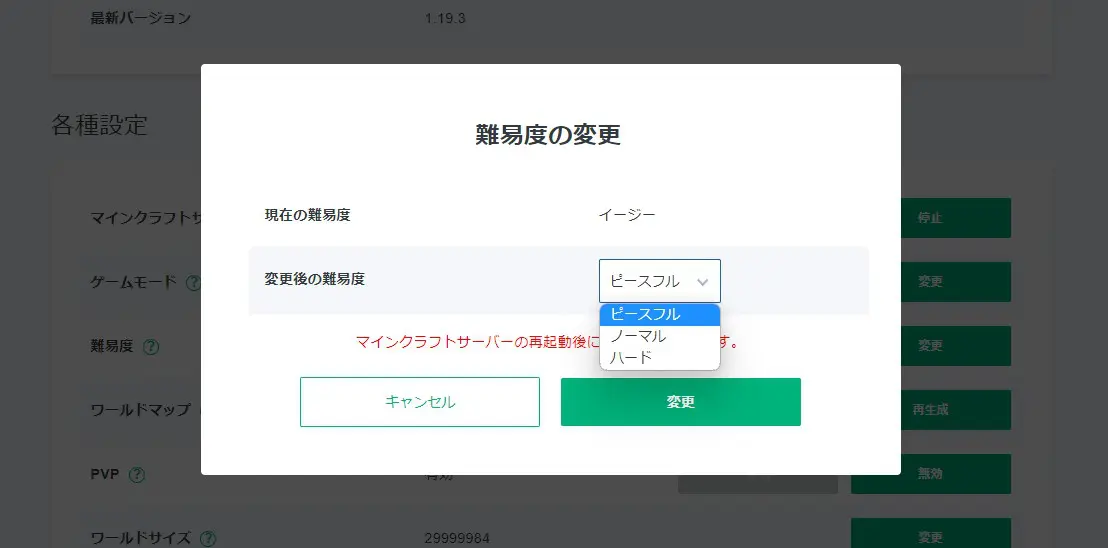Click 変更 in the ゲームモード row

point(930,282)
